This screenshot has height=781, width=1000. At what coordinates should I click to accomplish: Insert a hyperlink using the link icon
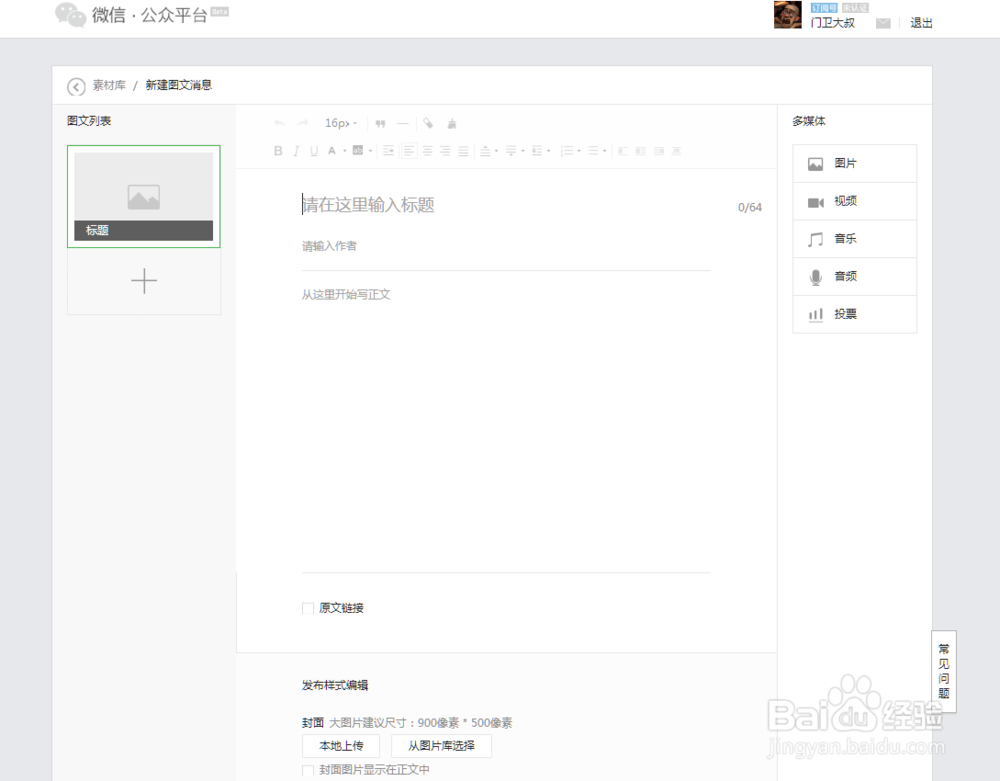[x=429, y=123]
